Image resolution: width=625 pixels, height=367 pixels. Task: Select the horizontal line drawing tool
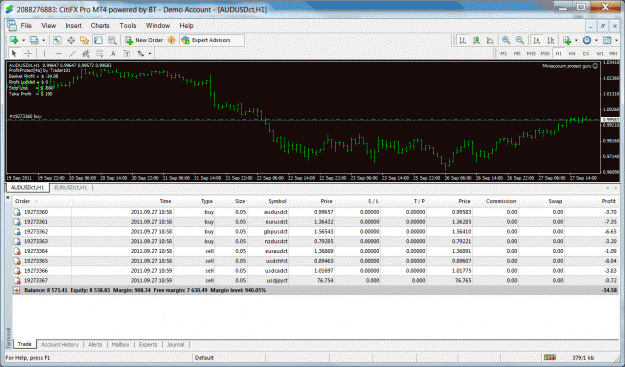[59, 53]
